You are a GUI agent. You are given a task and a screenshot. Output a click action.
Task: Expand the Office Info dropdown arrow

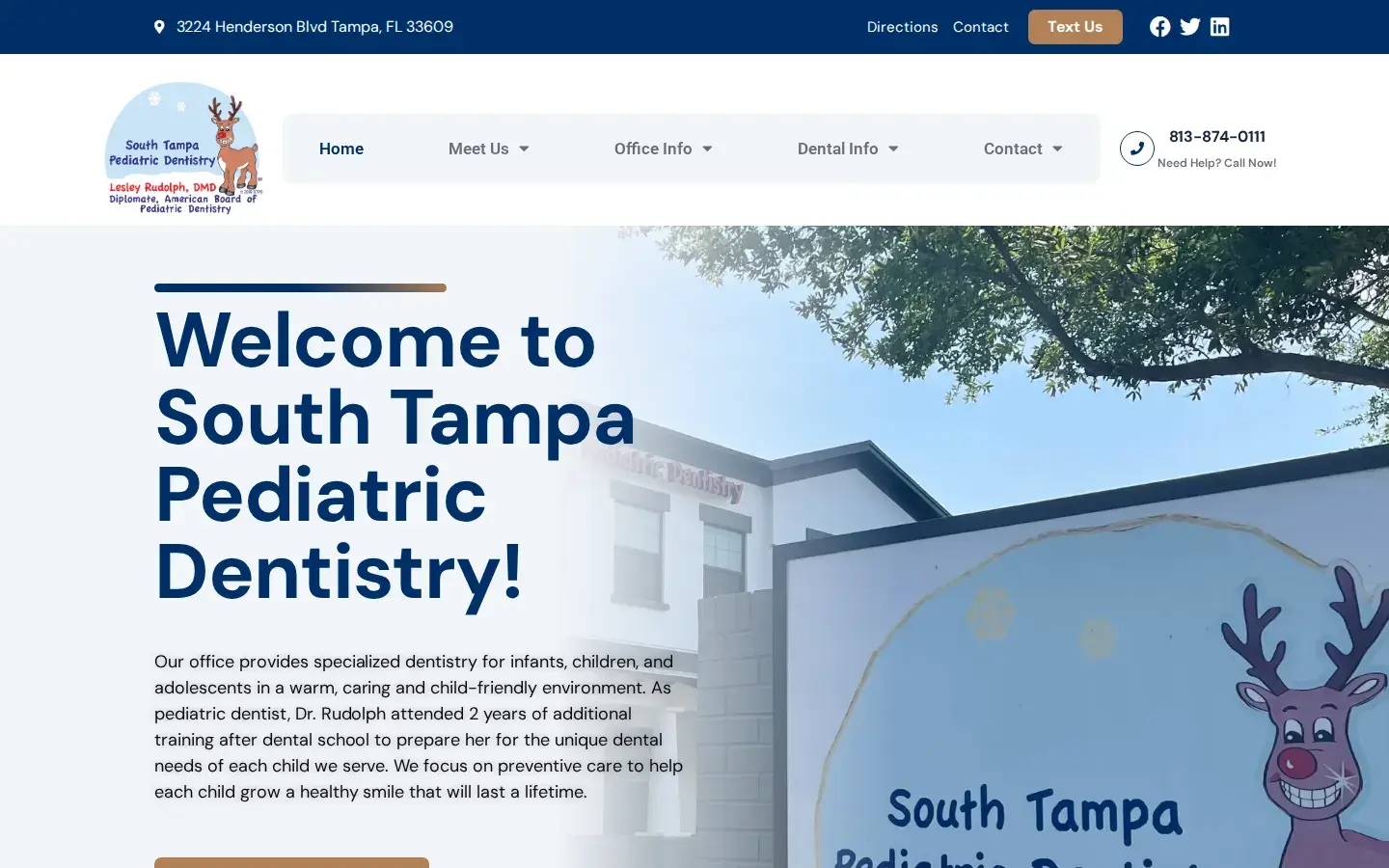pos(707,149)
